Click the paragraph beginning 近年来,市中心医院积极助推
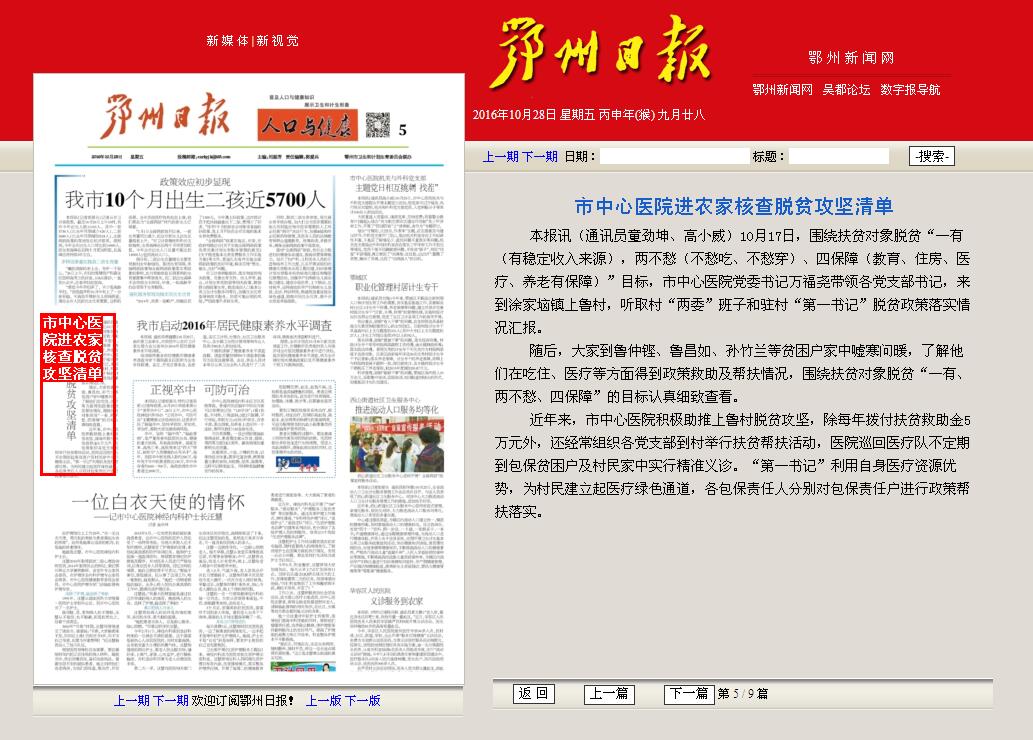1033x740 pixels. [x=732, y=465]
